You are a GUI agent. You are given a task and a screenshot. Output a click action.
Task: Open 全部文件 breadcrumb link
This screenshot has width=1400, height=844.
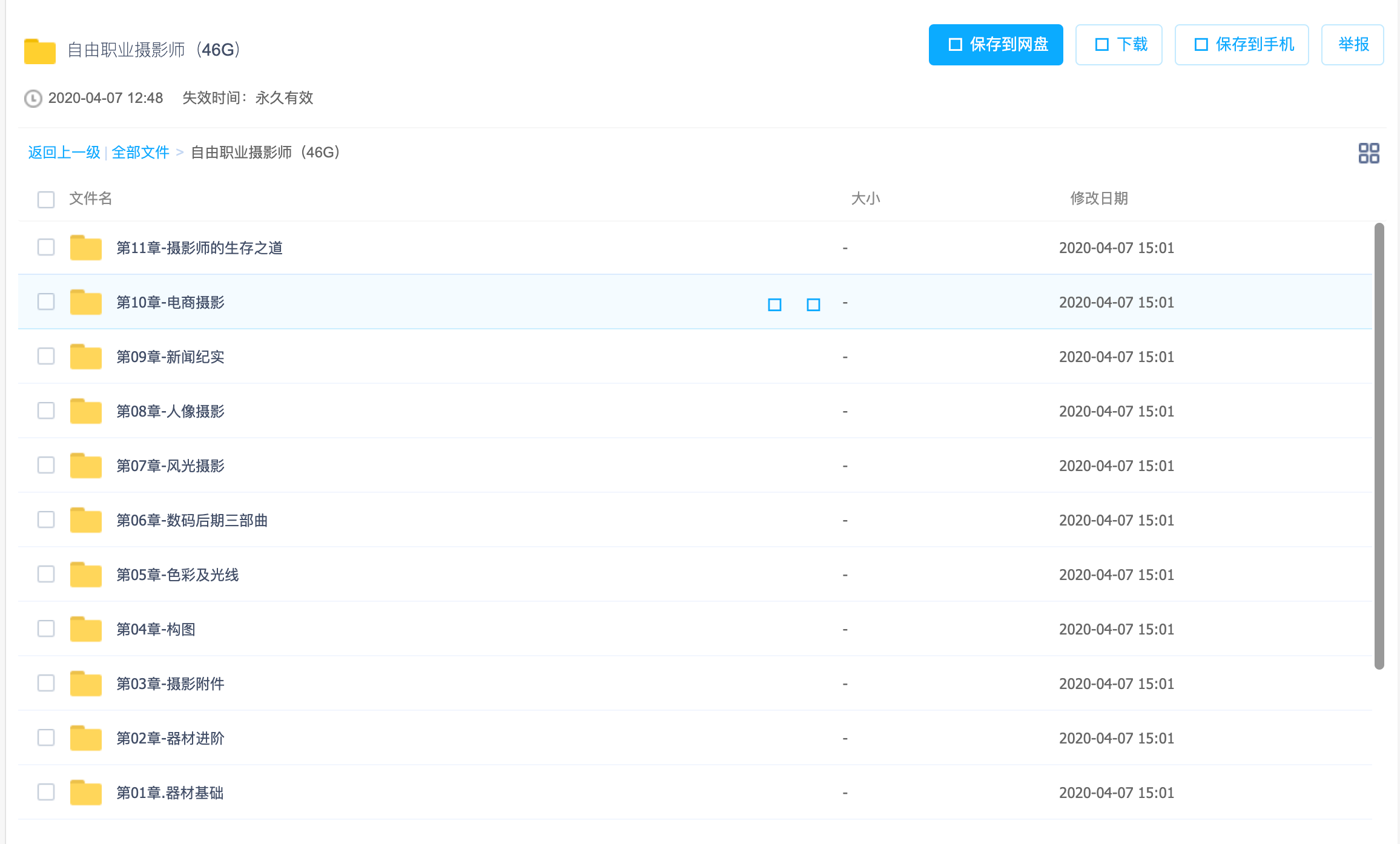point(140,153)
